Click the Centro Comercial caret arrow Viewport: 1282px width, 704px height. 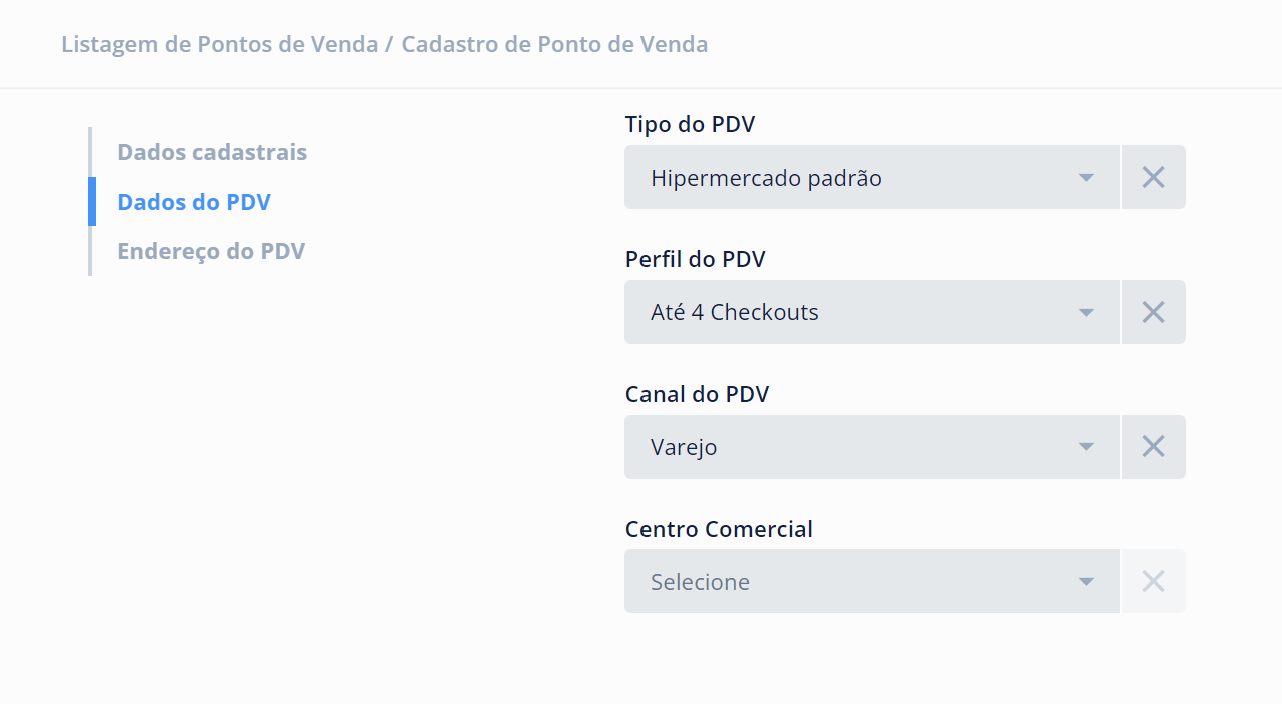[x=1086, y=582]
